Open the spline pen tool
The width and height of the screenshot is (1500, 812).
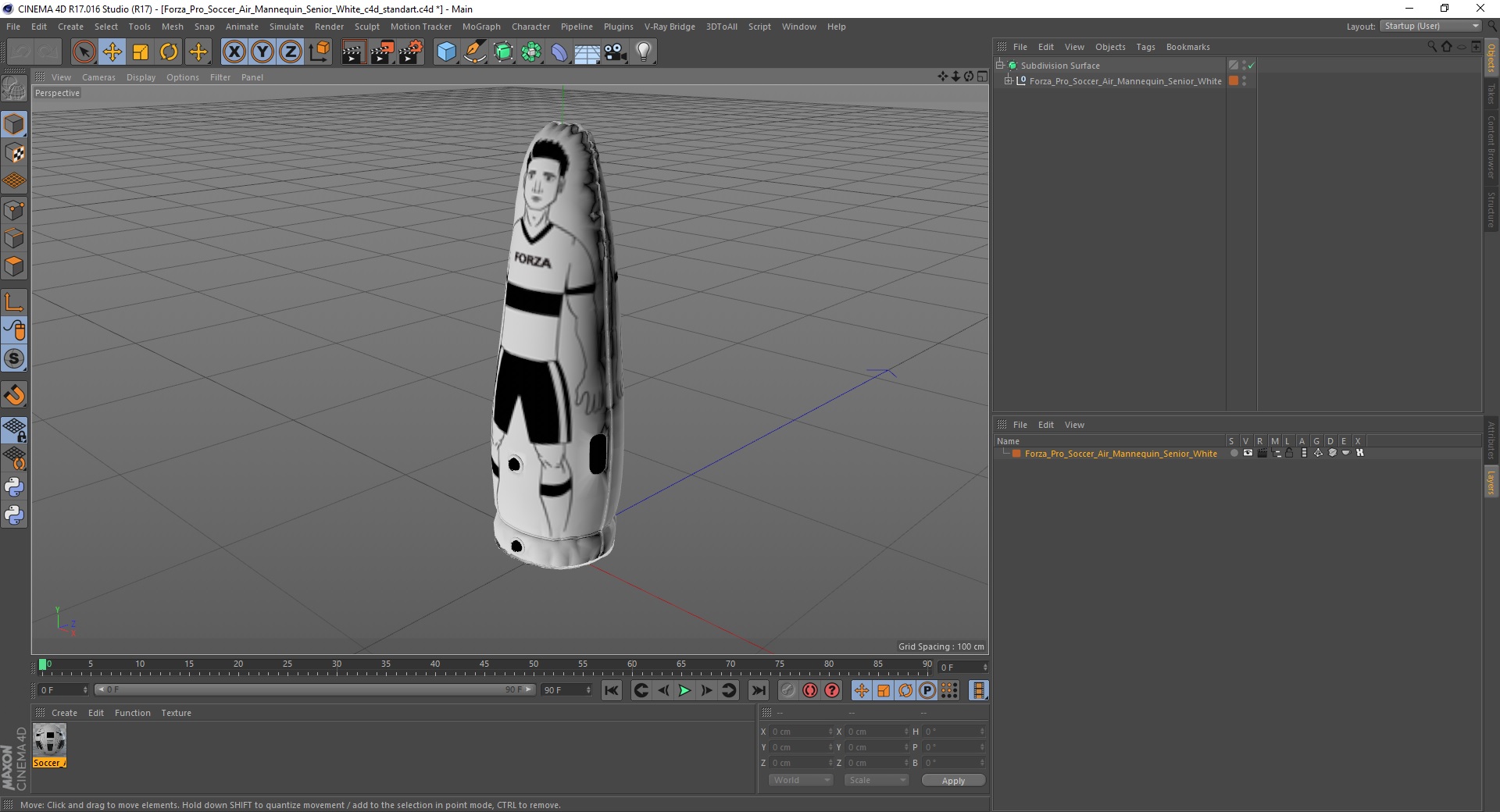click(x=475, y=52)
